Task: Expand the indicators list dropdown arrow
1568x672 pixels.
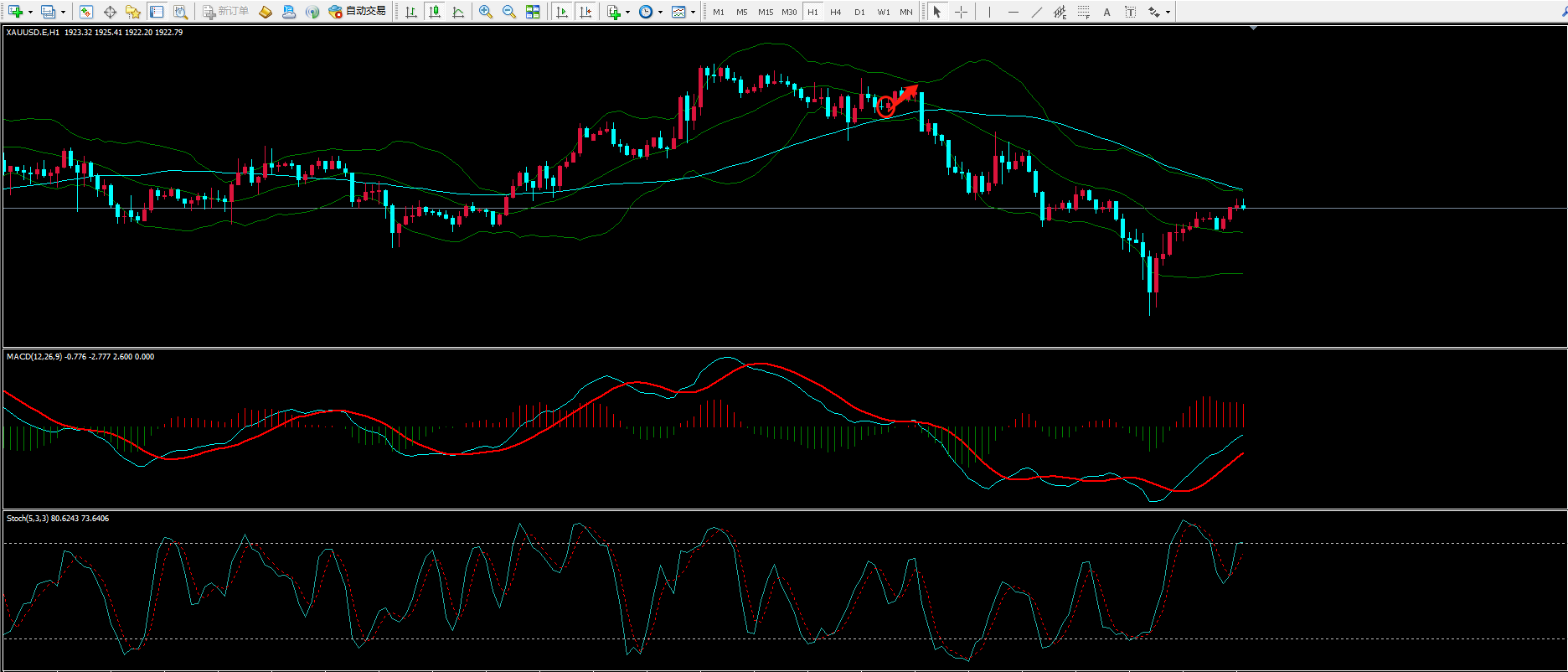Action: tap(627, 12)
